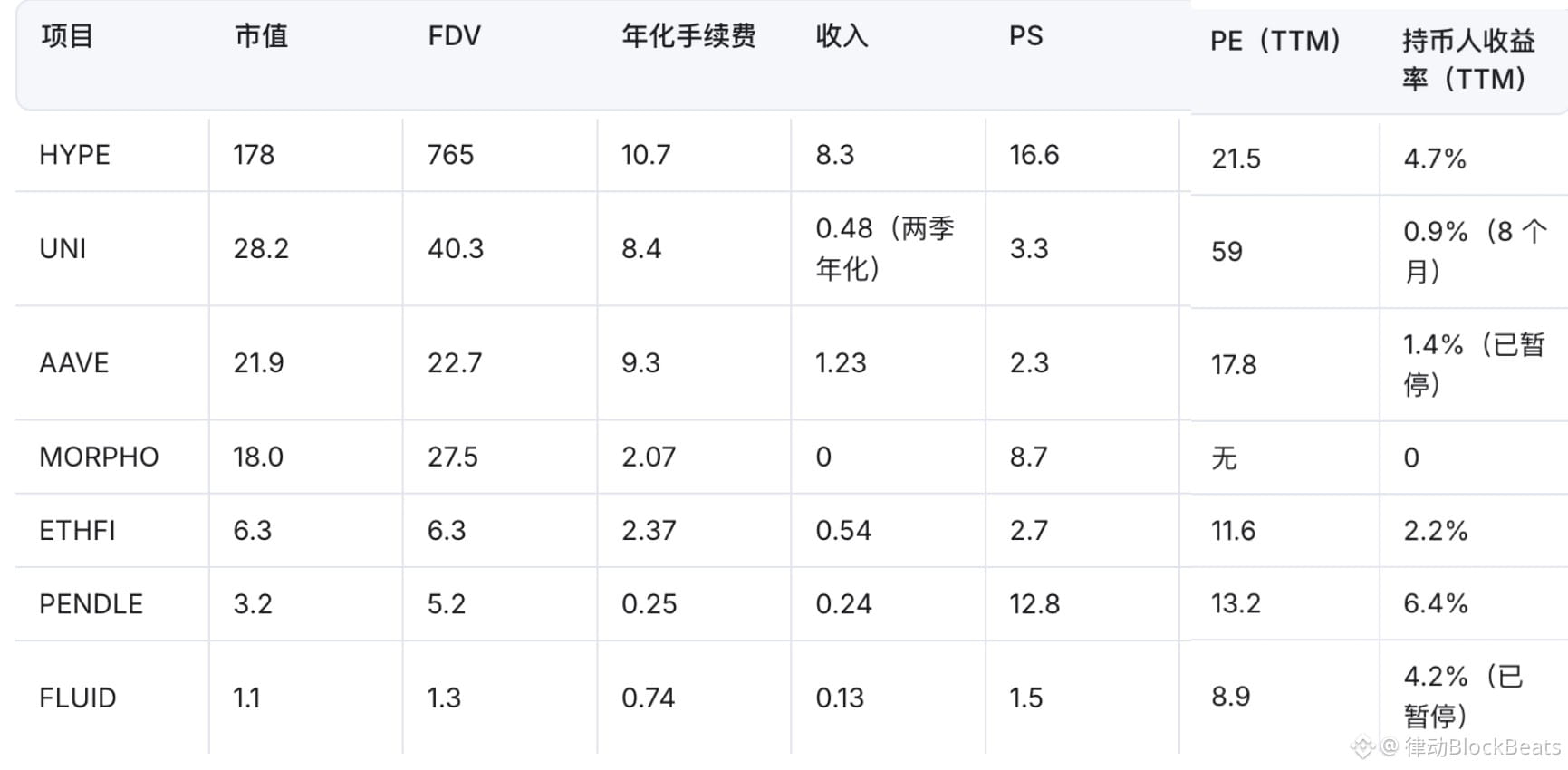
Task: Click PENDLE PS value 12.8
Action: pyautogui.click(x=1034, y=604)
